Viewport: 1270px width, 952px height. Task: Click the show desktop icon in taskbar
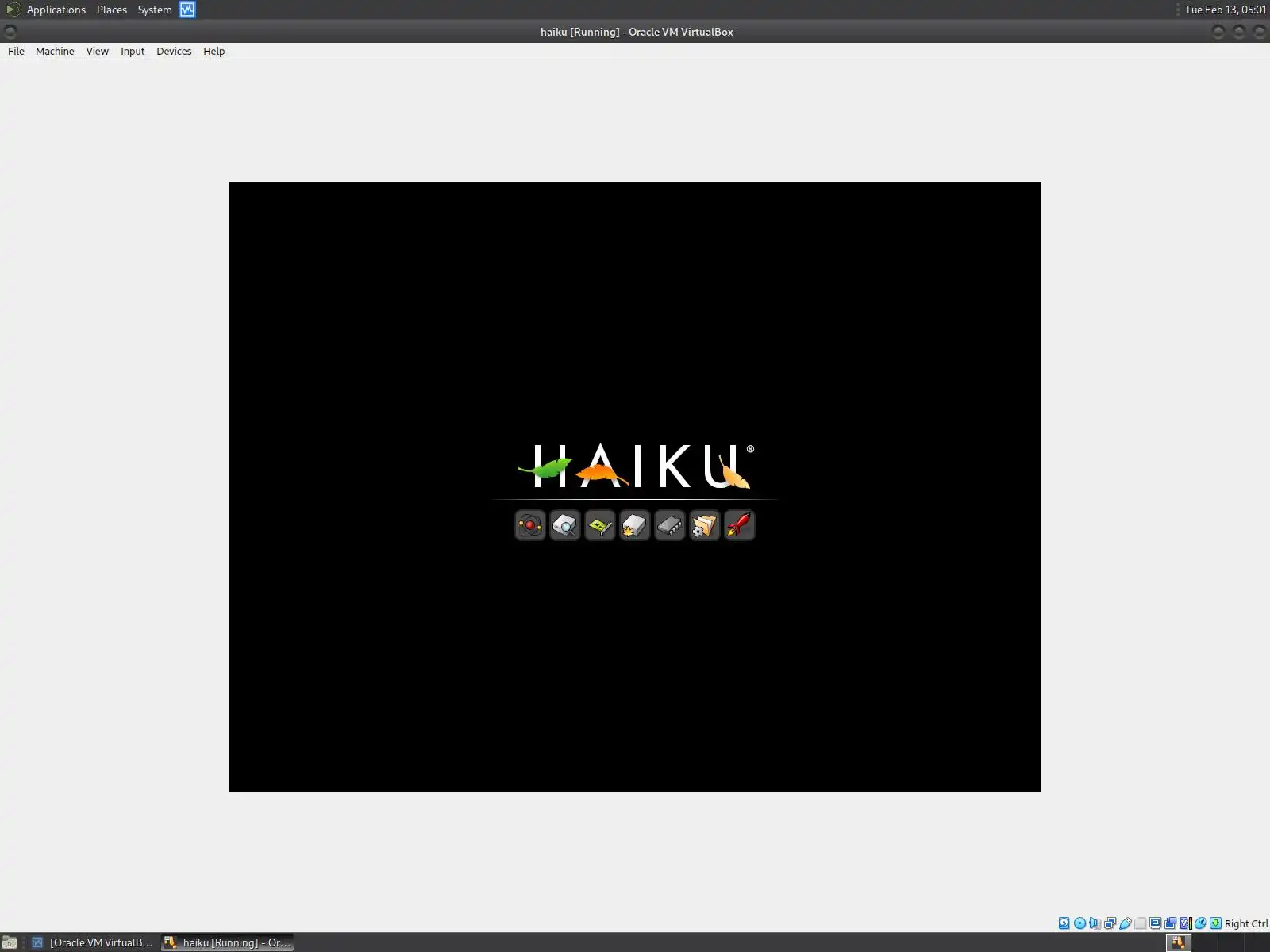pos(10,942)
